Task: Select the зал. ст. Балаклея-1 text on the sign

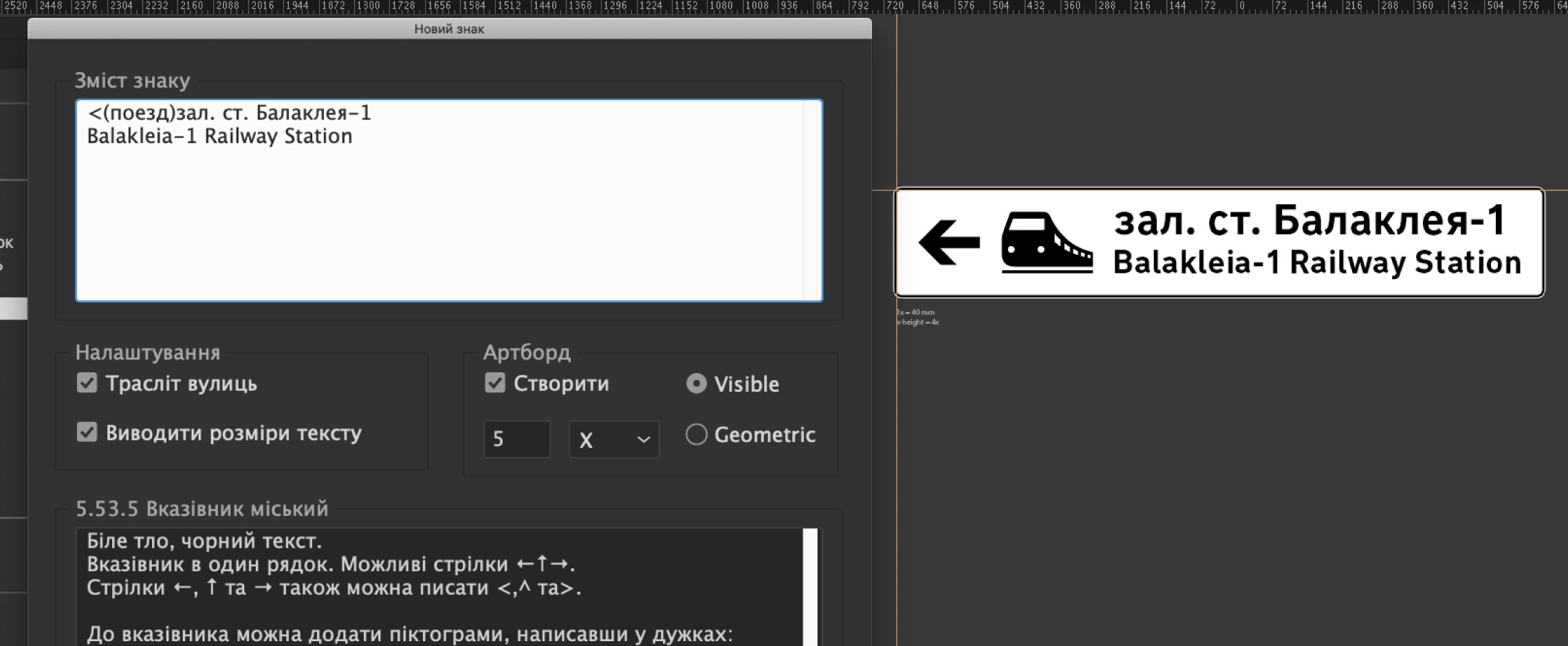Action: pos(1309,221)
